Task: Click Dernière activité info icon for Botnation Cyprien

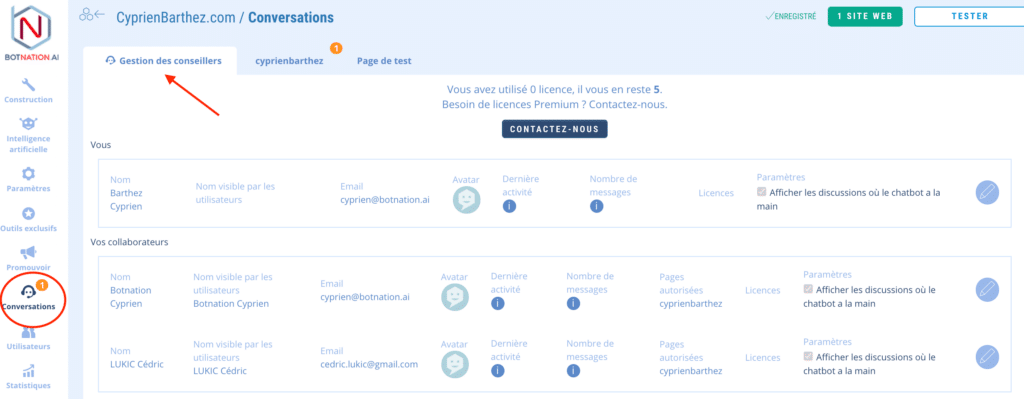Action: pos(498,303)
